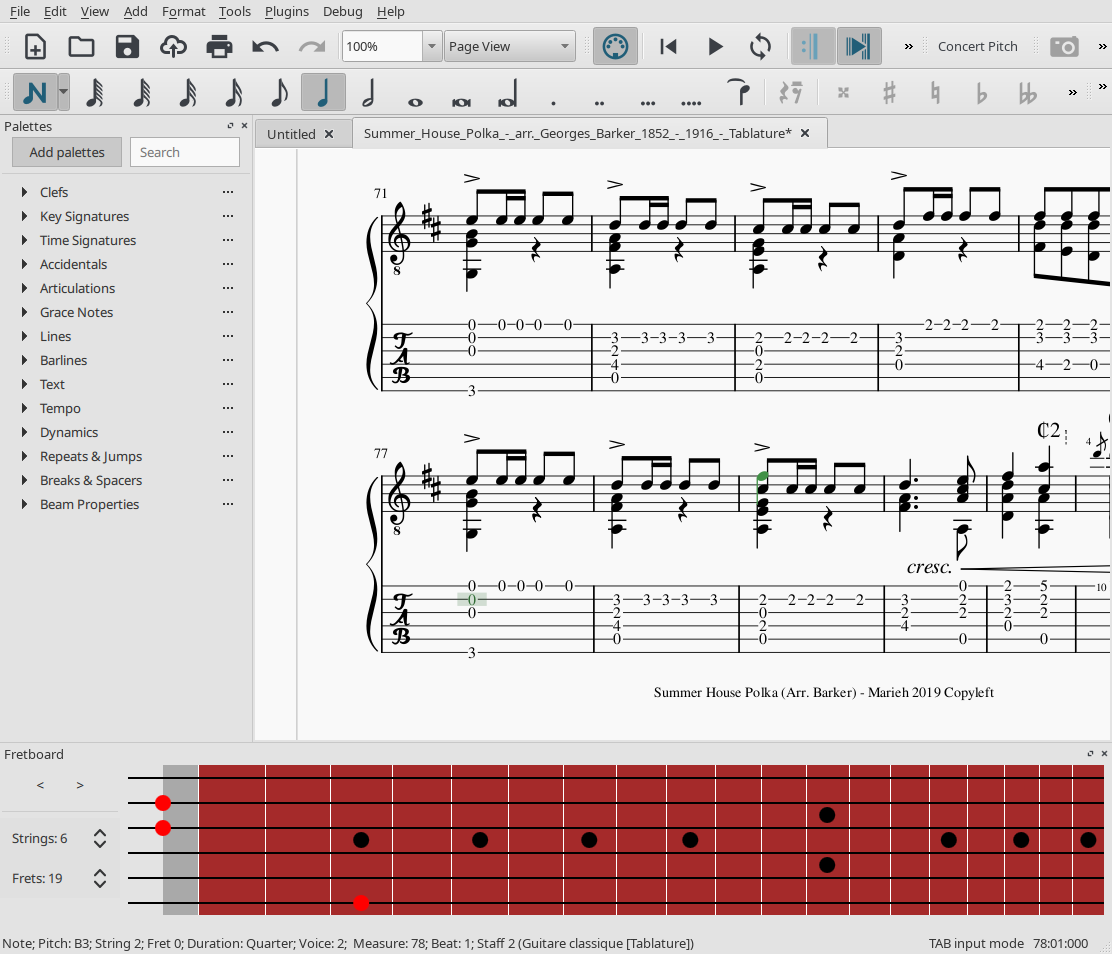1112x954 pixels.
Task: Open the zoom level dropdown
Action: coord(431,46)
